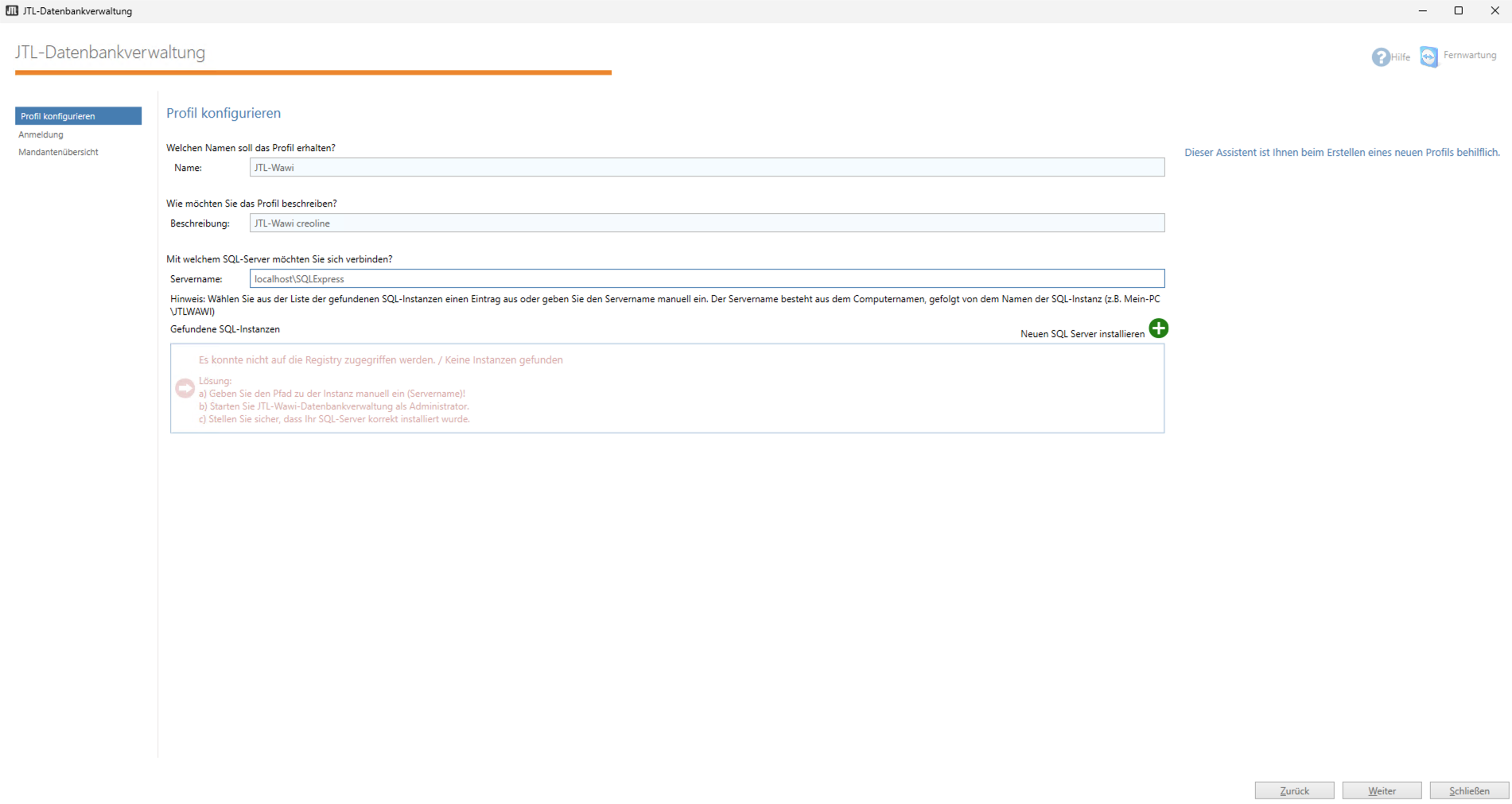Click into the Name field JTL-Wawi
The image size is (1512, 804).
coord(706,167)
